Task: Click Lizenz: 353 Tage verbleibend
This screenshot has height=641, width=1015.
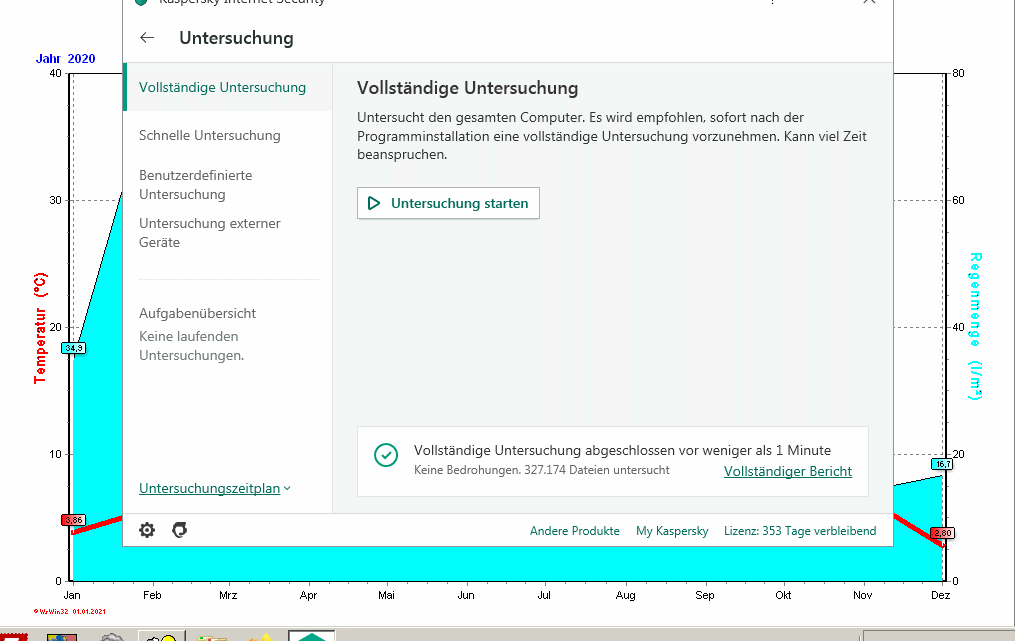Action: coord(800,531)
